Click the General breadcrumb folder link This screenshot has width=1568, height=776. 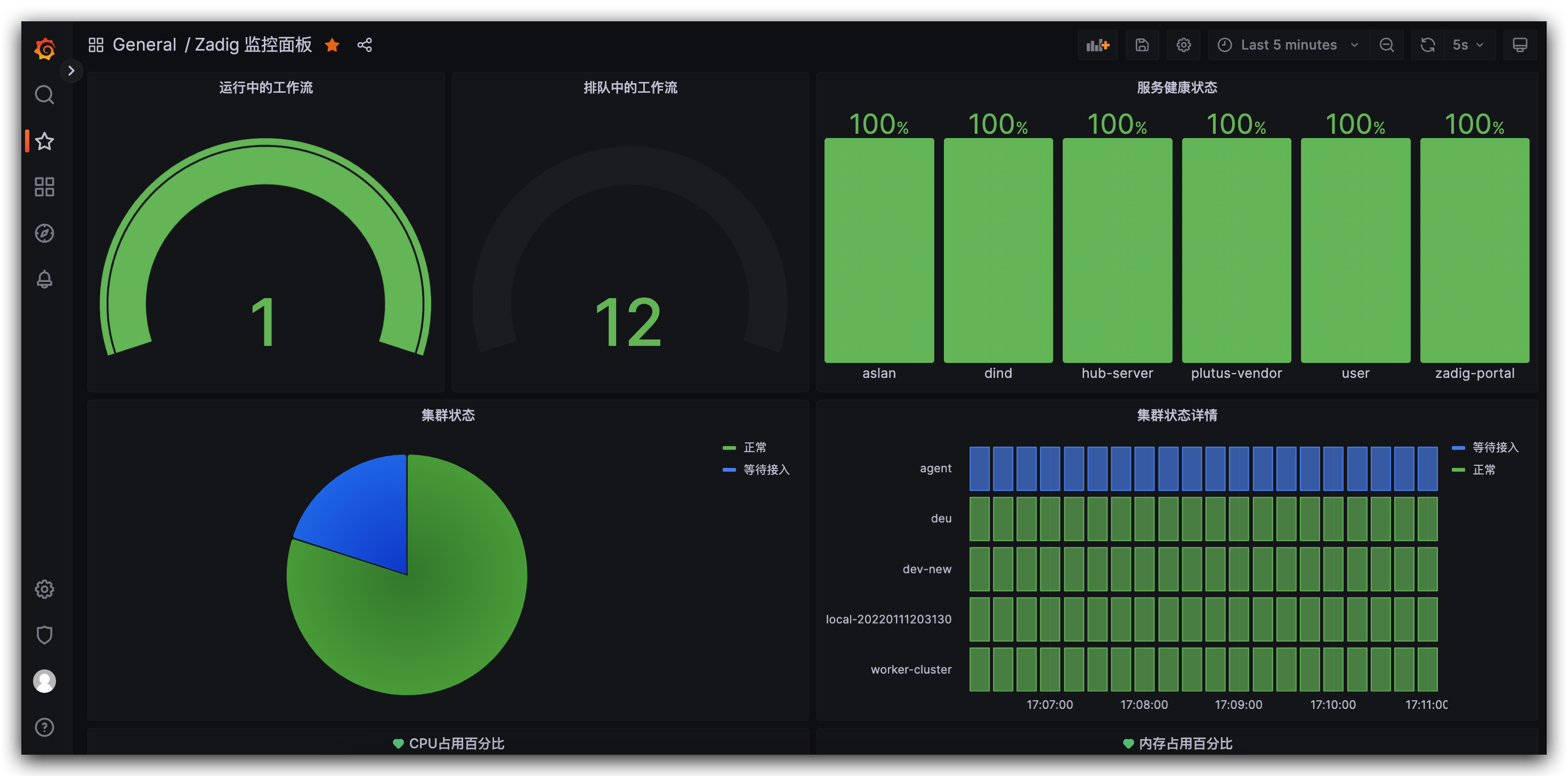click(x=144, y=45)
